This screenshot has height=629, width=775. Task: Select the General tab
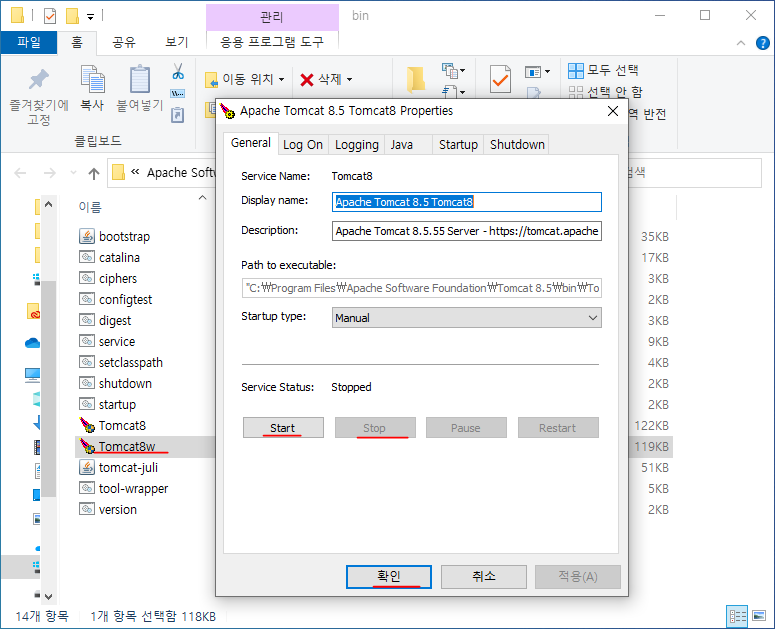[x=251, y=143]
